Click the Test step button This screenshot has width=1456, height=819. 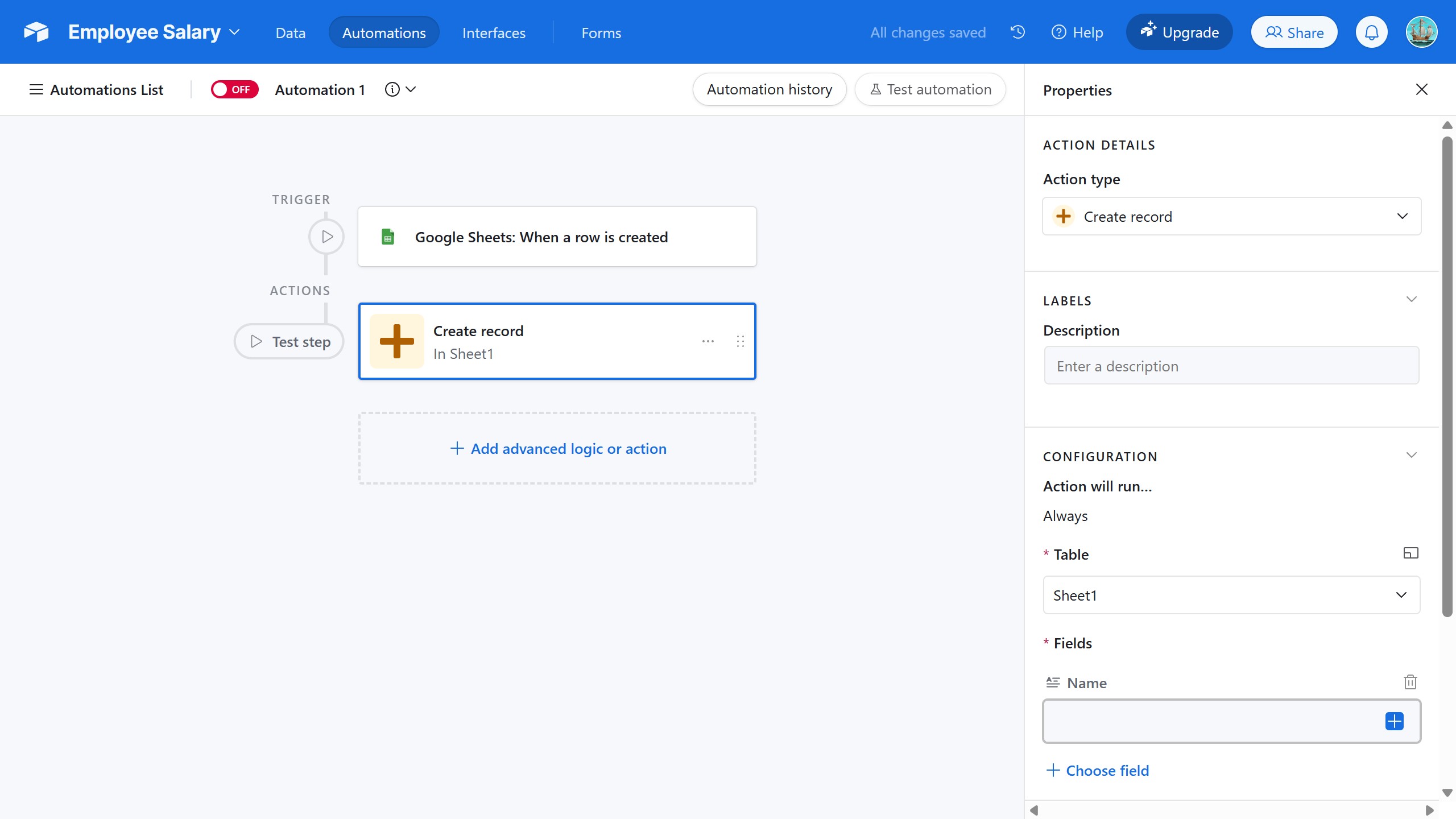[289, 341]
